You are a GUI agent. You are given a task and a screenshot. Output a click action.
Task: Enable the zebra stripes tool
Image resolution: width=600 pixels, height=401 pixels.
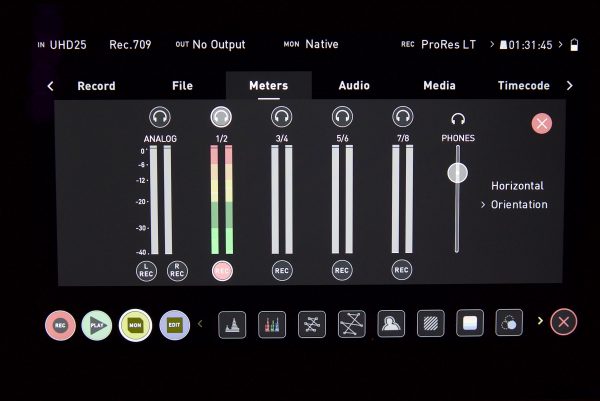(x=430, y=323)
